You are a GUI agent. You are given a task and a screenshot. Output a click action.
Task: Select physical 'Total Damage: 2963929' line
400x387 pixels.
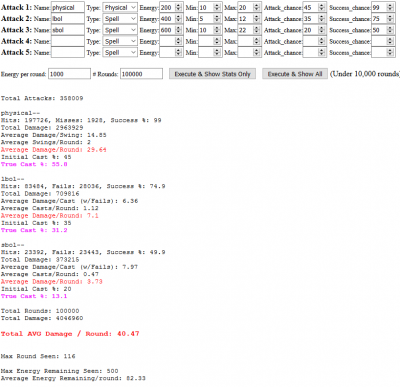coord(42,128)
